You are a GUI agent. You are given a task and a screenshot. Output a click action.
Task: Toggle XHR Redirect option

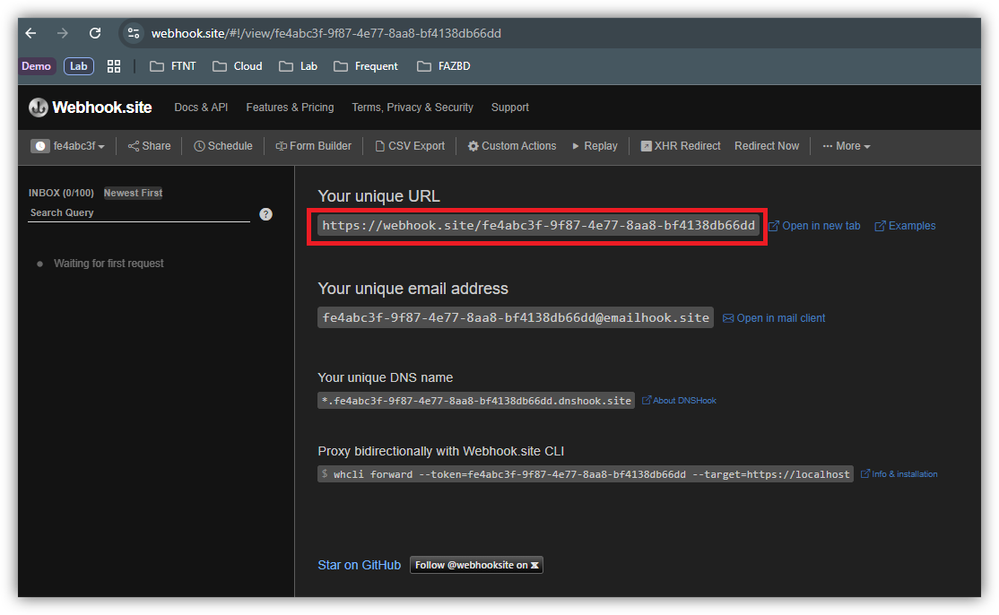[680, 146]
